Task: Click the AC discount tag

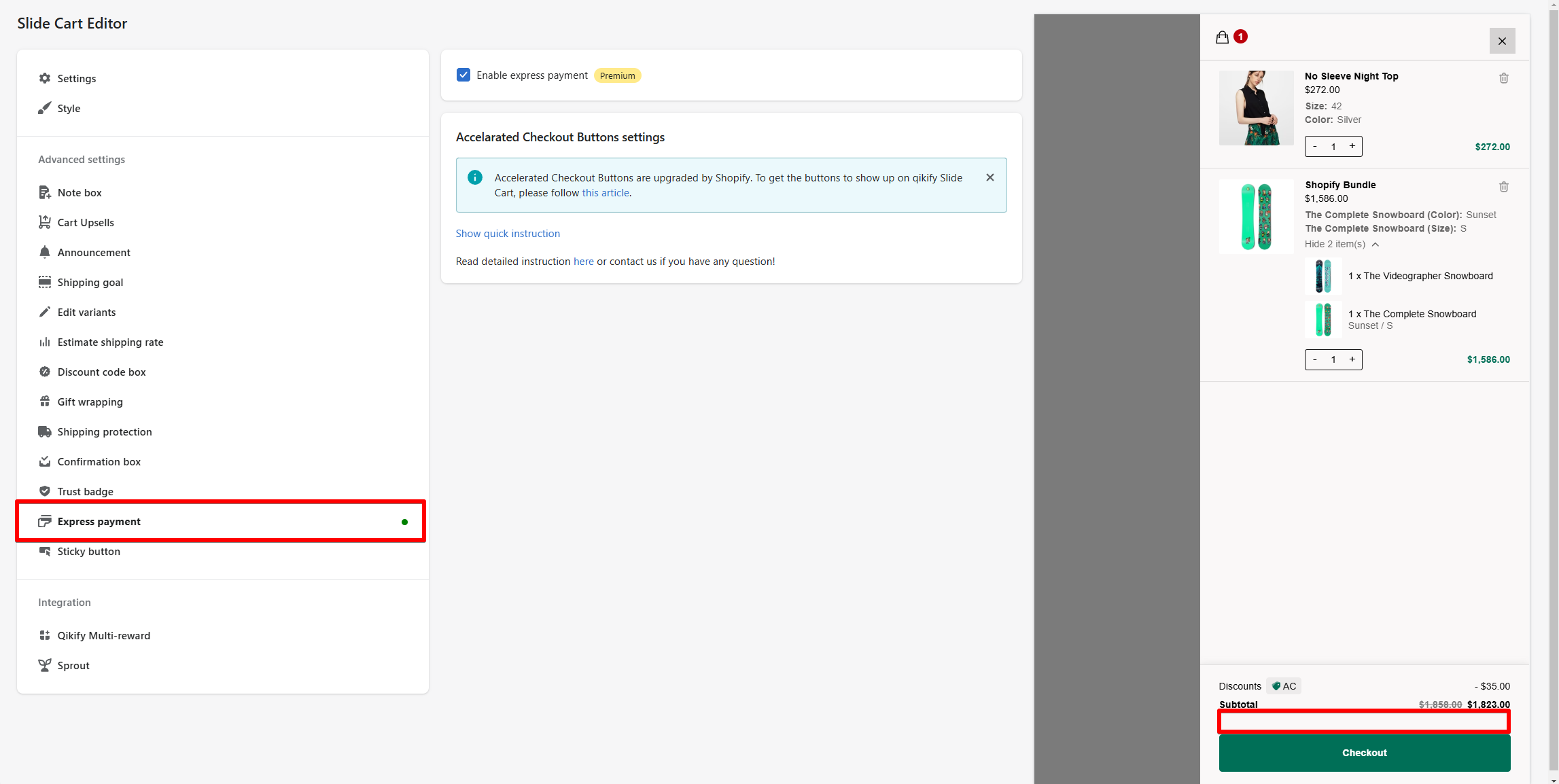Action: 1284,686
